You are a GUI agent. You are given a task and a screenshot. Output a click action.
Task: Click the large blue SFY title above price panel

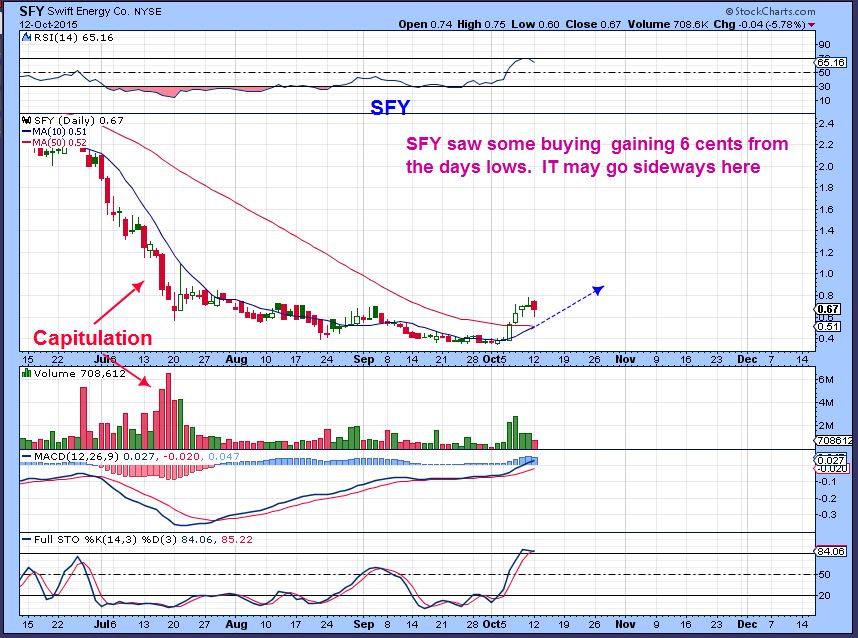pos(390,107)
